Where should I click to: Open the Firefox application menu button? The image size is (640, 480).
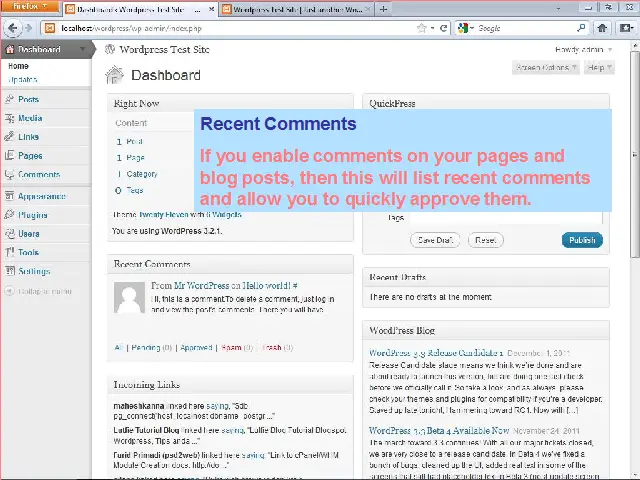point(30,7)
